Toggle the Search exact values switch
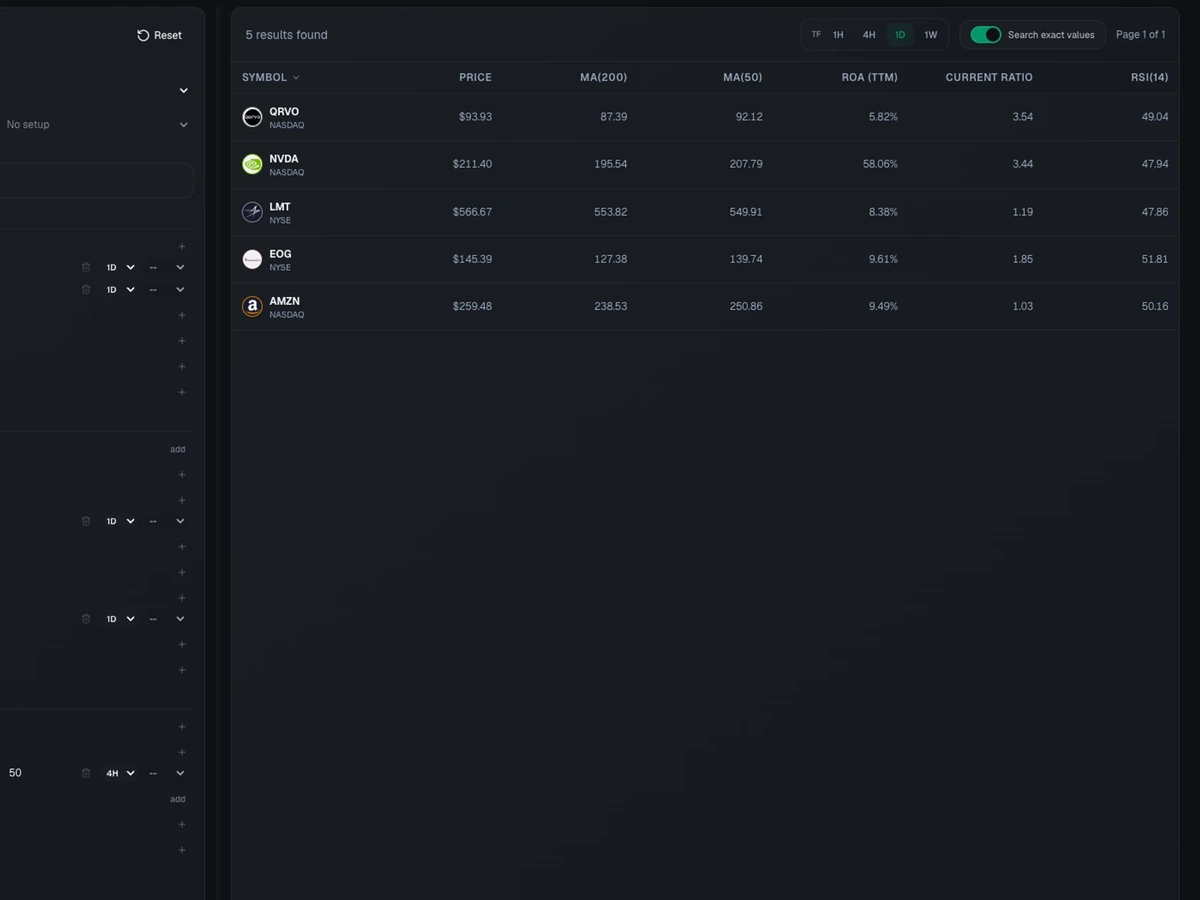The height and width of the screenshot is (900, 1200). point(986,35)
